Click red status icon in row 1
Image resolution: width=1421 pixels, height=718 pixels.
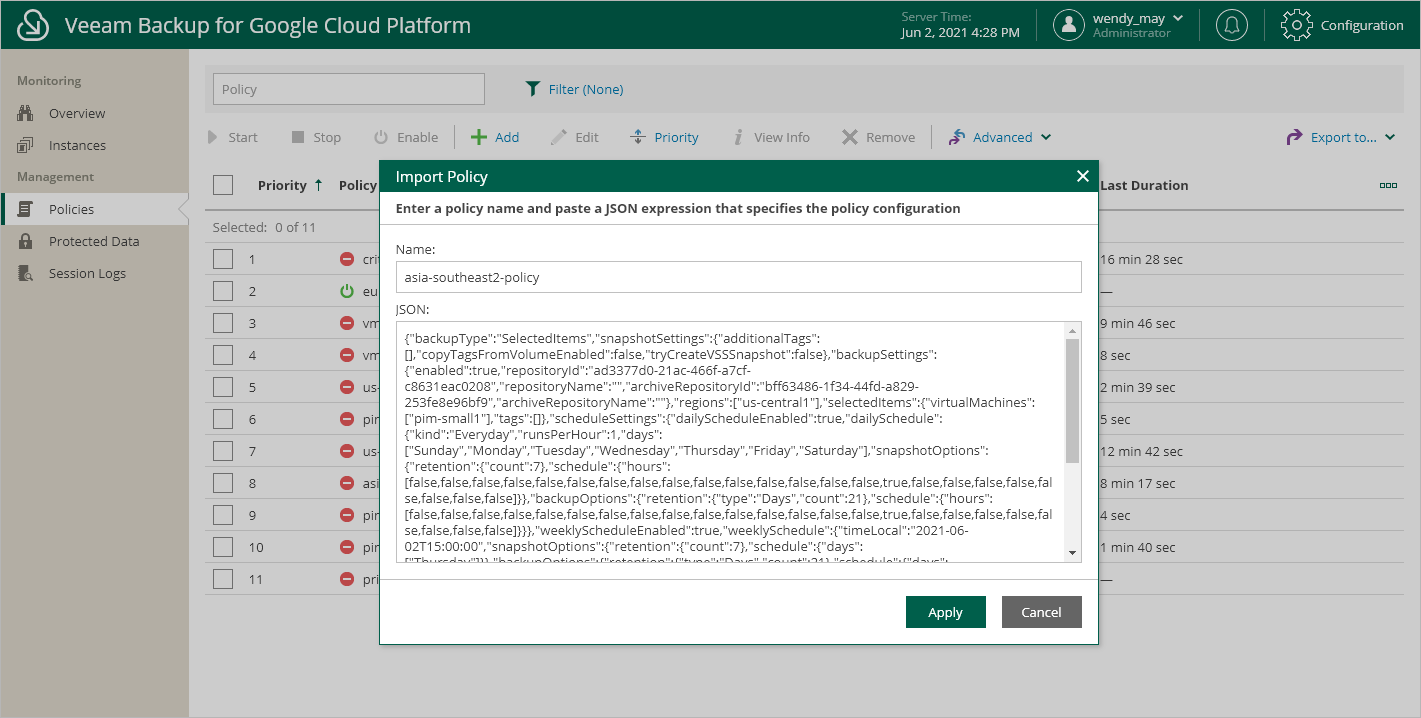(347, 259)
